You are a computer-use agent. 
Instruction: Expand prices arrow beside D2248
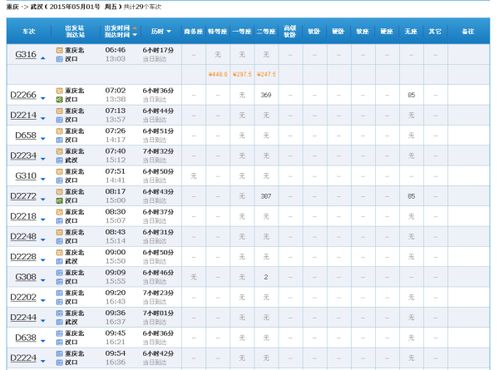43,240
